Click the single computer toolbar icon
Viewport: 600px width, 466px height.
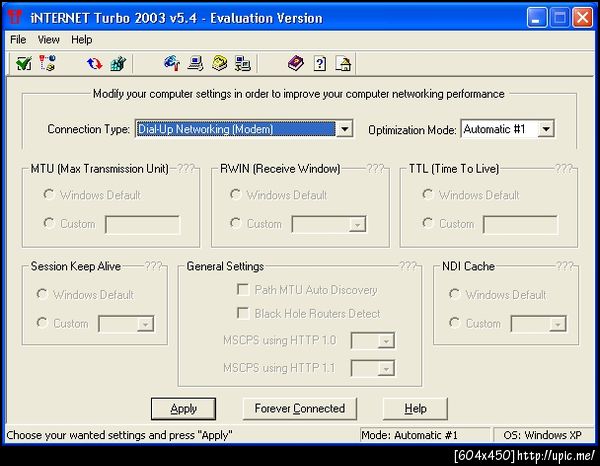[x=196, y=64]
